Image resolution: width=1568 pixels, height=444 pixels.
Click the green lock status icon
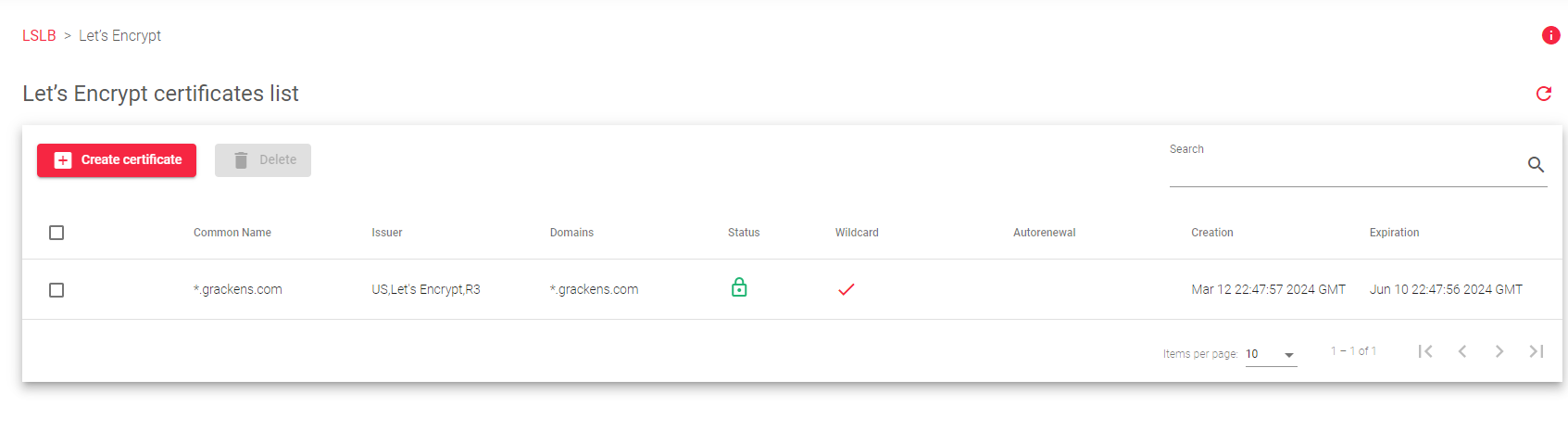coord(739,287)
